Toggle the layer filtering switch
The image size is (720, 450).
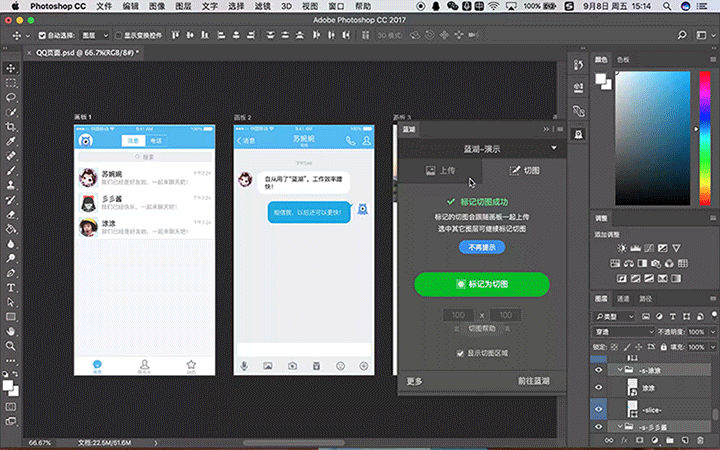coord(714,315)
